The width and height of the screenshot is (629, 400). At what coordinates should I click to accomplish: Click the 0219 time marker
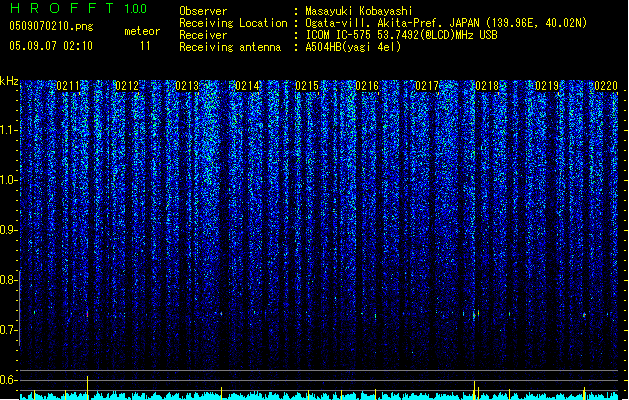point(547,86)
